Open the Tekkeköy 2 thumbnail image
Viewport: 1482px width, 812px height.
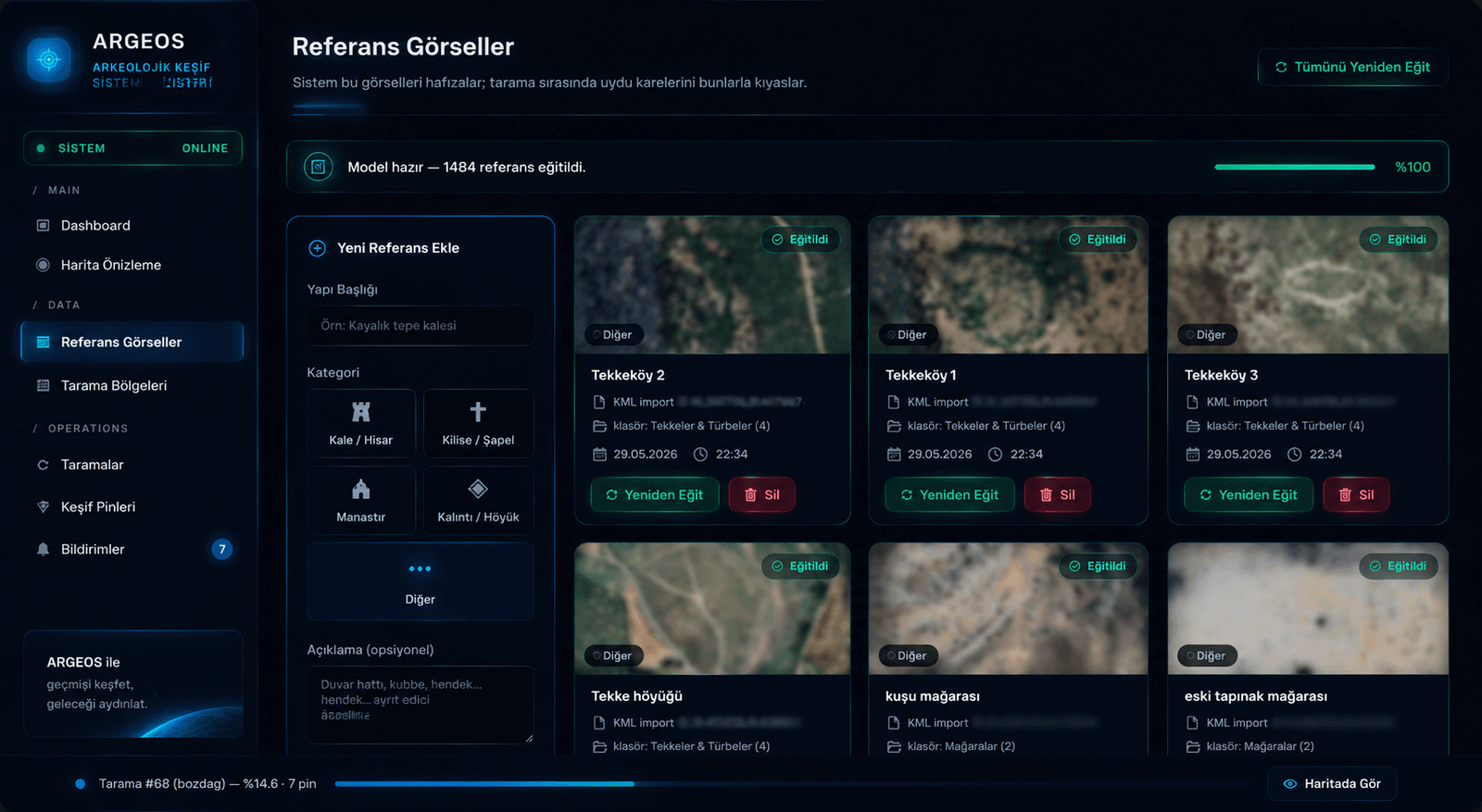pos(712,285)
